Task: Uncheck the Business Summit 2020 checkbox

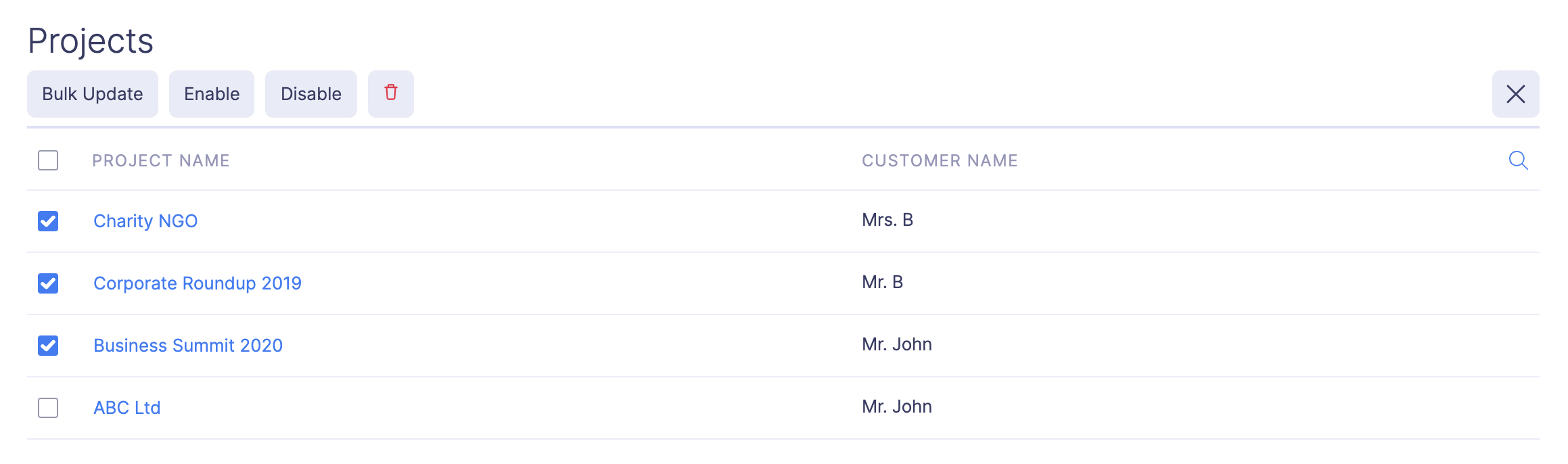Action: pos(48,346)
